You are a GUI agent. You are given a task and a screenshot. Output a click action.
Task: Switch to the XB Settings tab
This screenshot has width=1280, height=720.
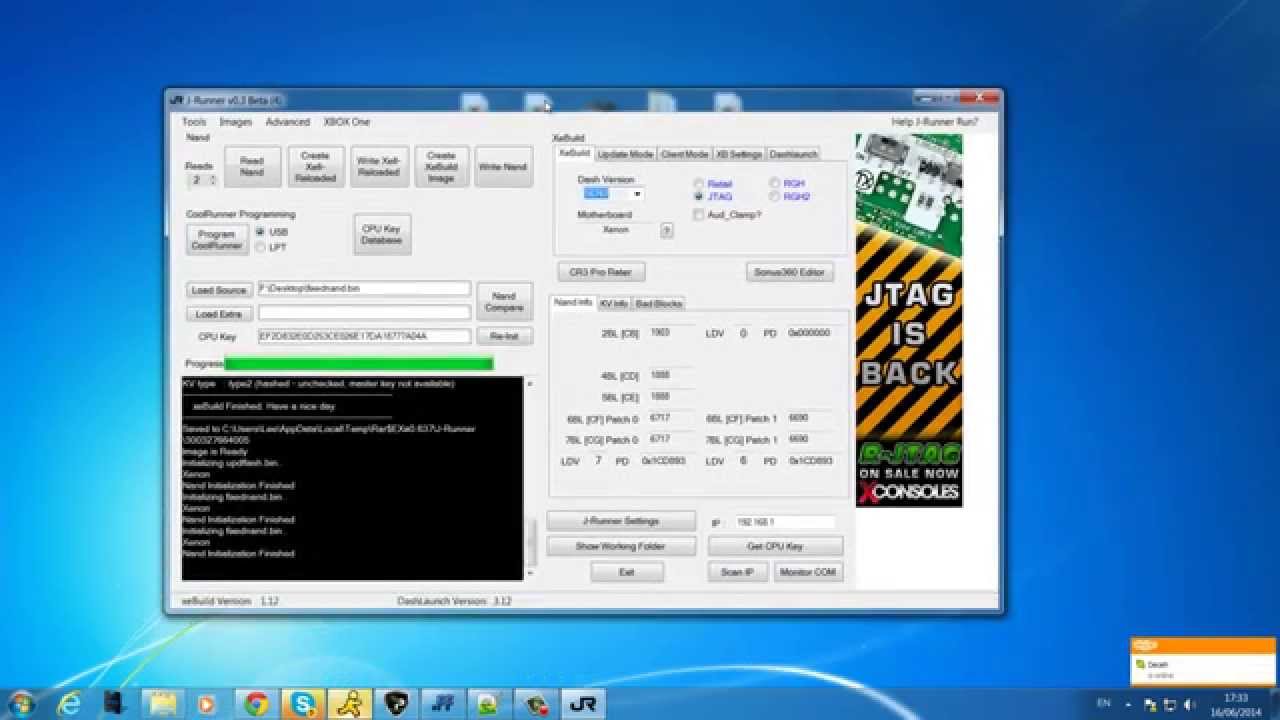739,154
